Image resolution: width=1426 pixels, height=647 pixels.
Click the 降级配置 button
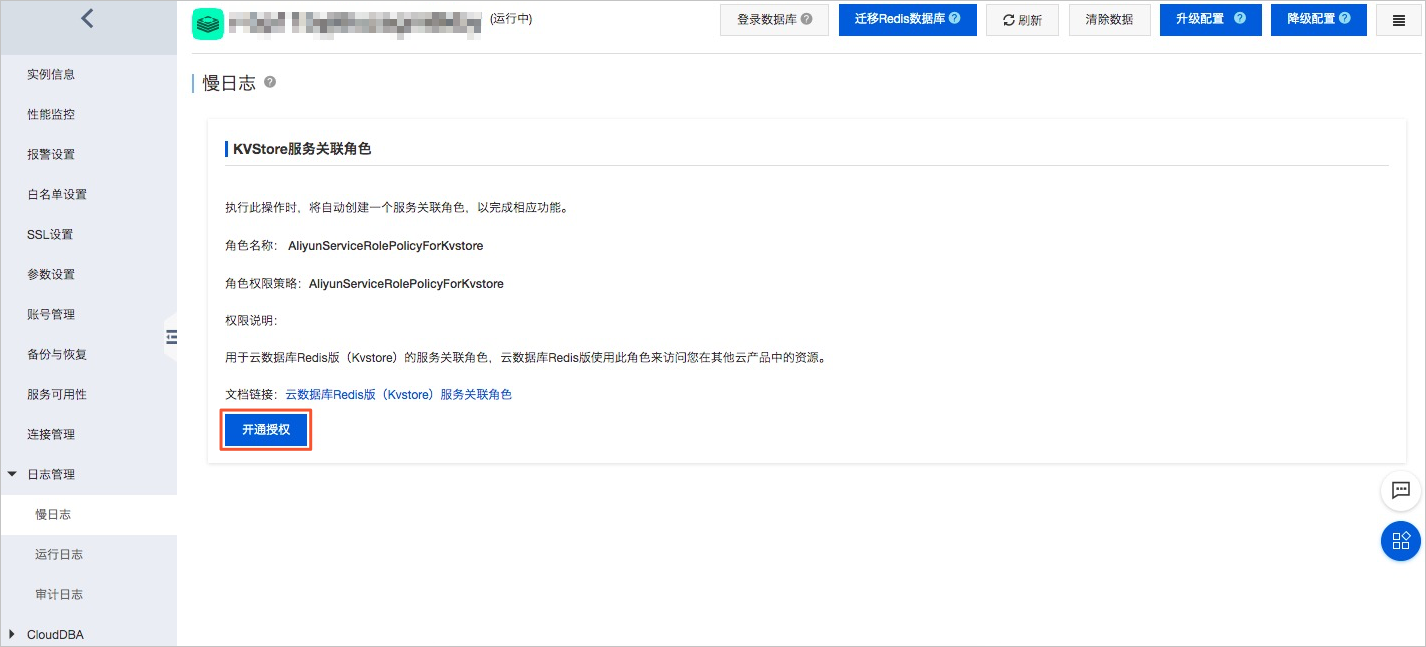(1319, 20)
